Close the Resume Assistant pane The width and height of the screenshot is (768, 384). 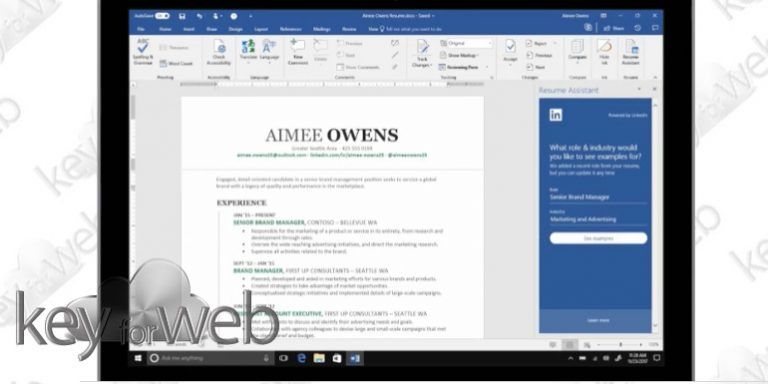(654, 90)
